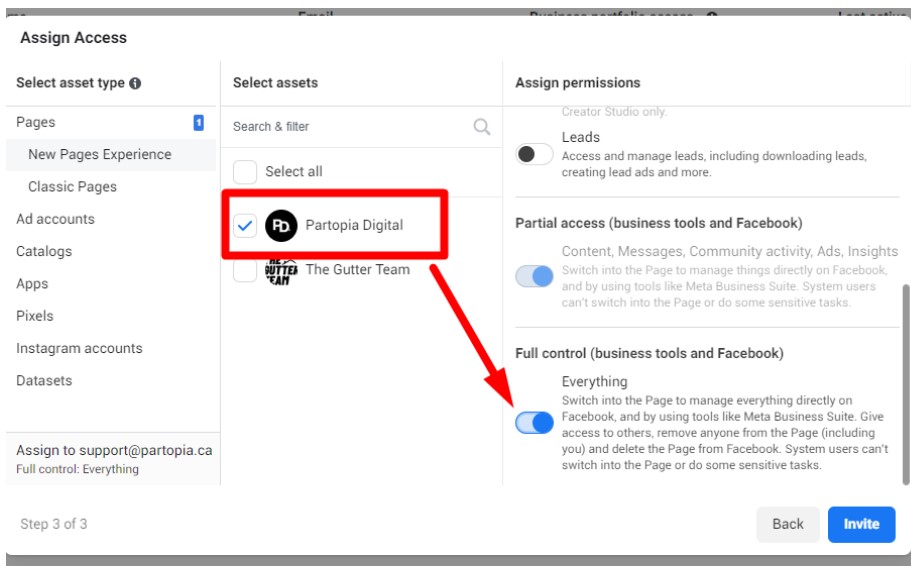911x566 pixels.
Task: Click 'Partial access (business tools and Facebook)' heading
Action: pos(659,223)
